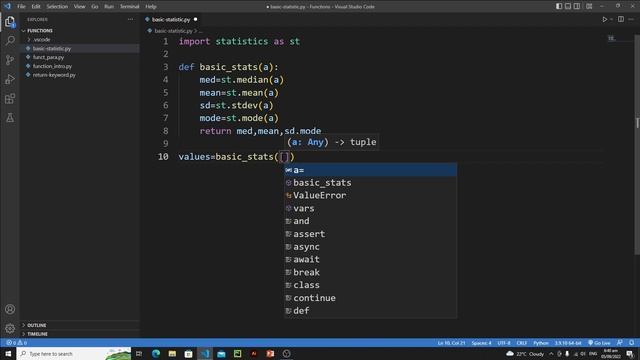Collapse the FUNCTIONS folder section
Viewport: 640px width, 360px height.
click(40, 31)
